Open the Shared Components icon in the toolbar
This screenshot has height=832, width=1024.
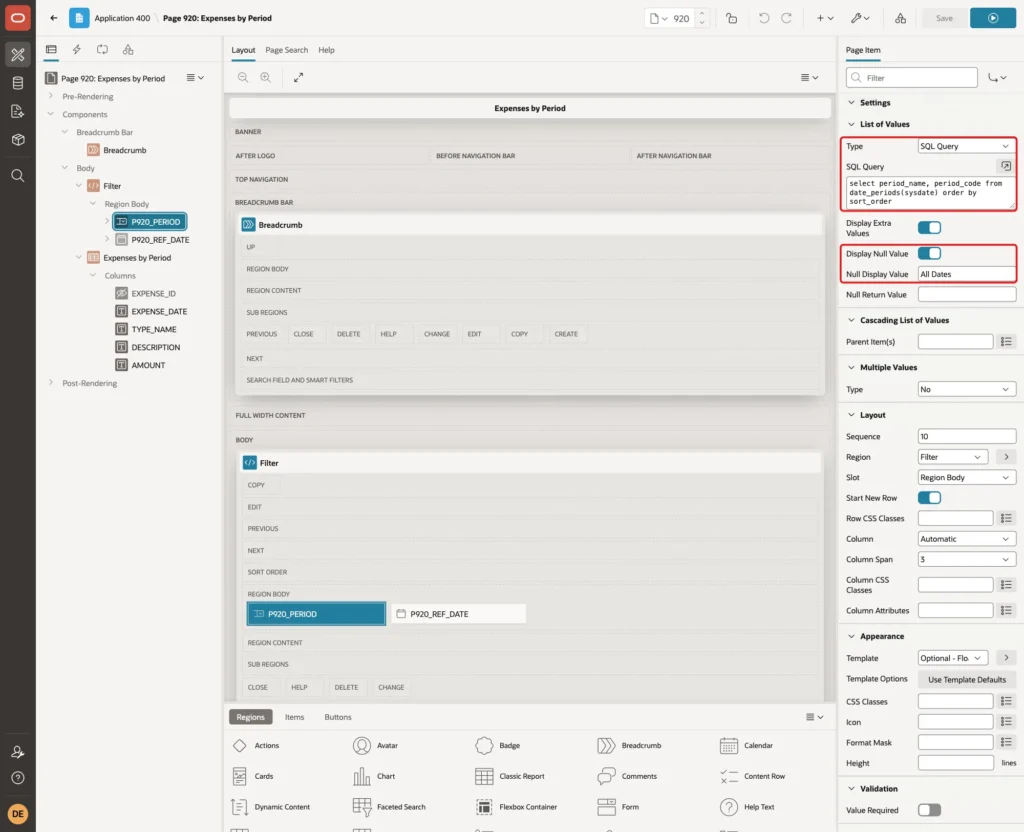[900, 18]
